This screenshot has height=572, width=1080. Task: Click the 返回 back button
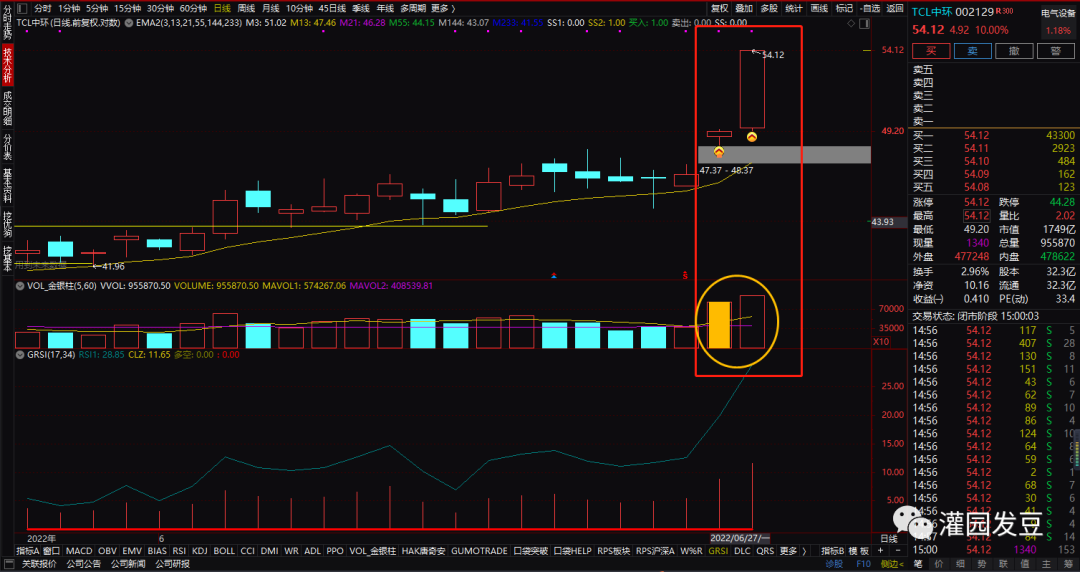(895, 8)
